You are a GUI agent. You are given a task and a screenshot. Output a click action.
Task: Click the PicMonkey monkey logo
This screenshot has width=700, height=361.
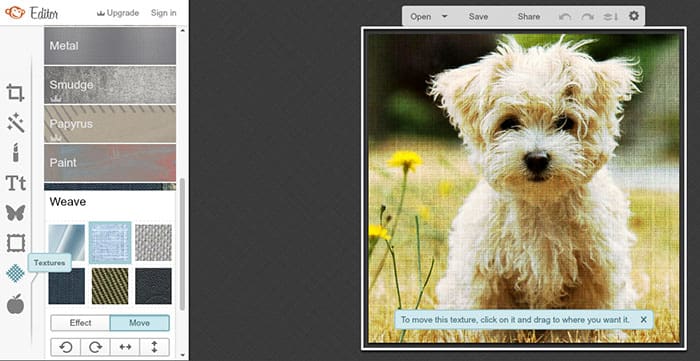15,12
